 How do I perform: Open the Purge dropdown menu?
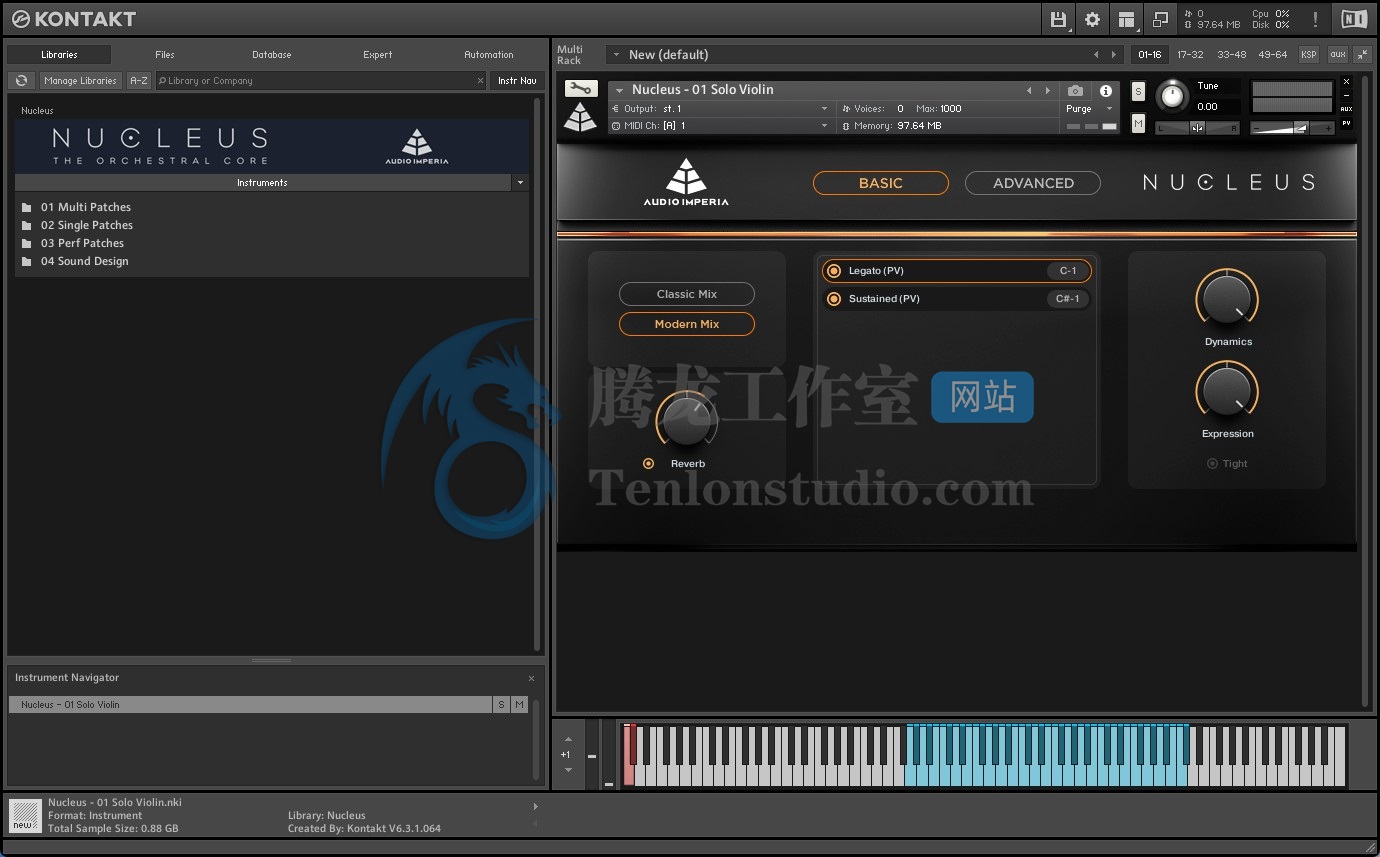1109,109
